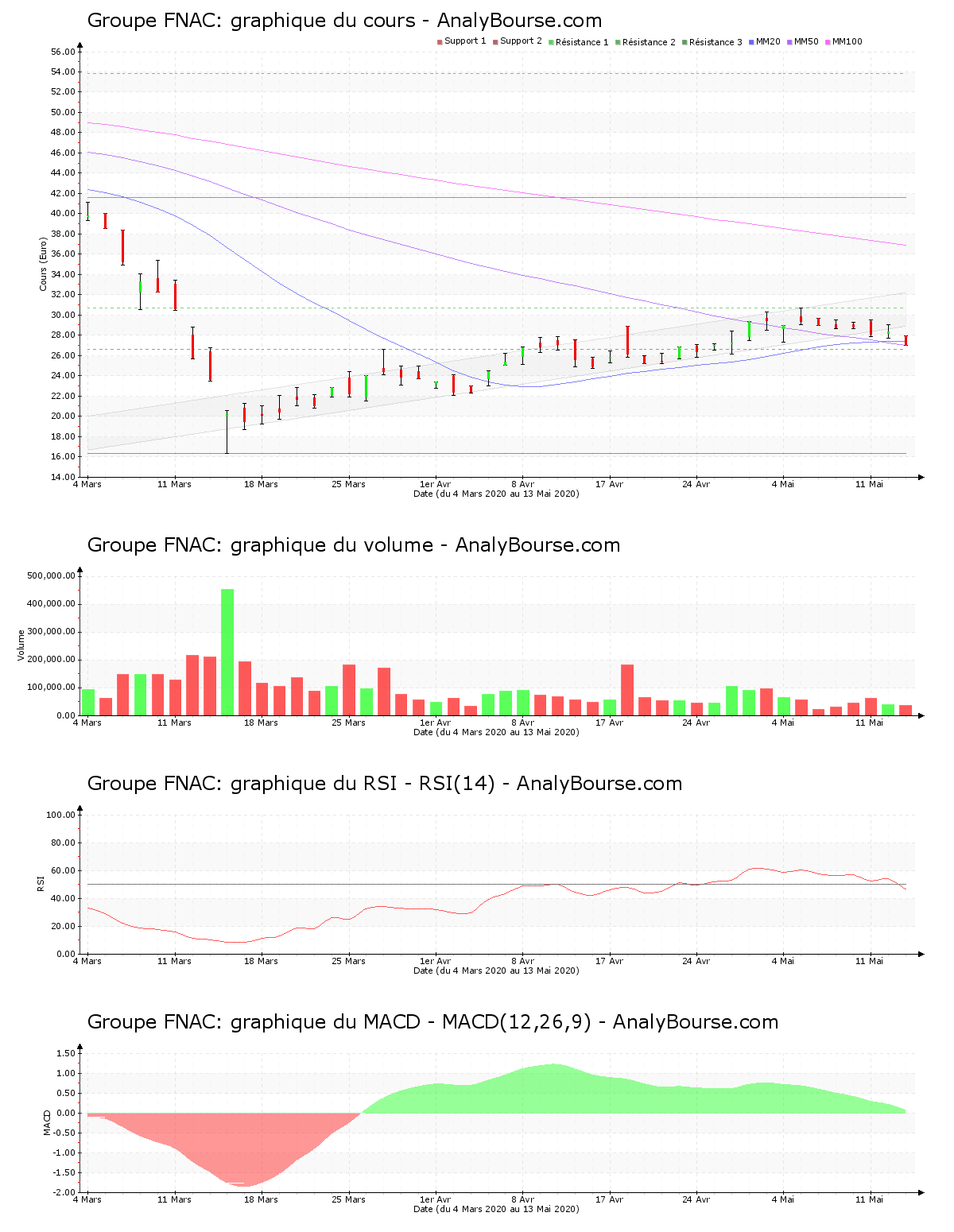Click the date range caption under price chart
Image resolution: width=954 pixels, height=1232 pixels.
(x=497, y=494)
